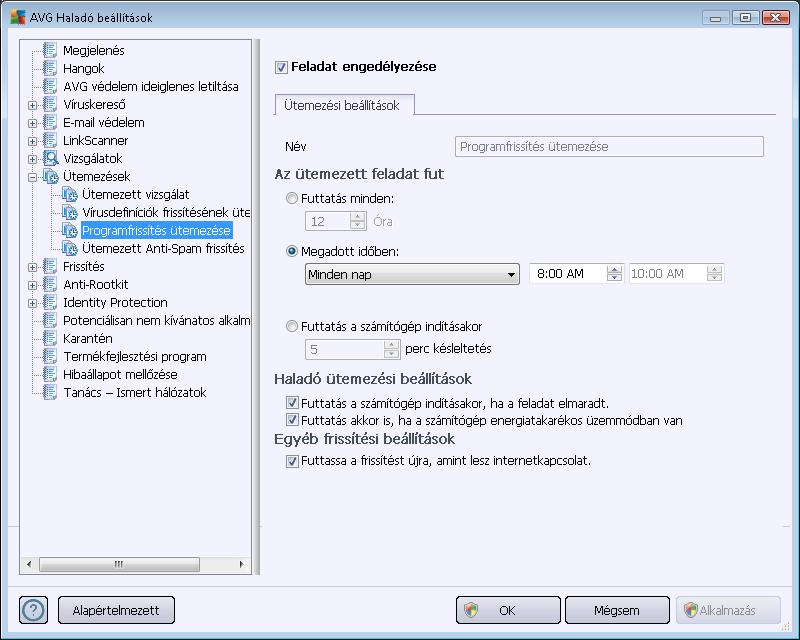The width and height of the screenshot is (800, 640).
Task: Expand the E-mail védelem tree node
Action: tap(33, 123)
